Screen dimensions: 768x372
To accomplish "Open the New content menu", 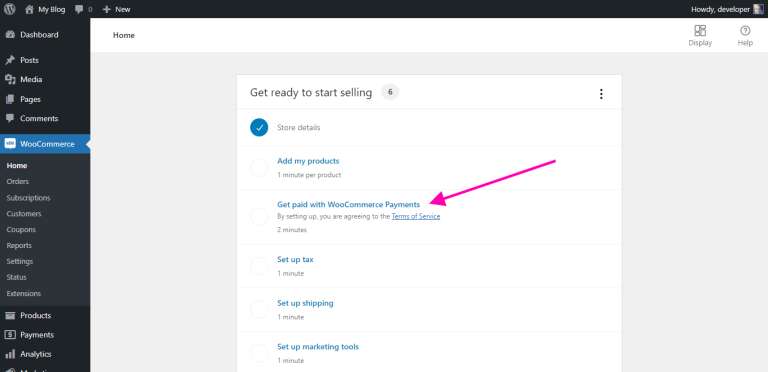I will point(117,9).
